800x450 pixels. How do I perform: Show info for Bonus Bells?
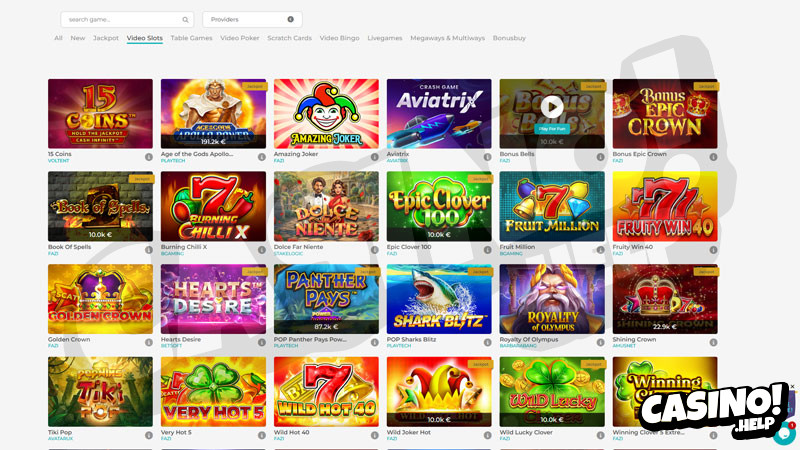point(601,157)
